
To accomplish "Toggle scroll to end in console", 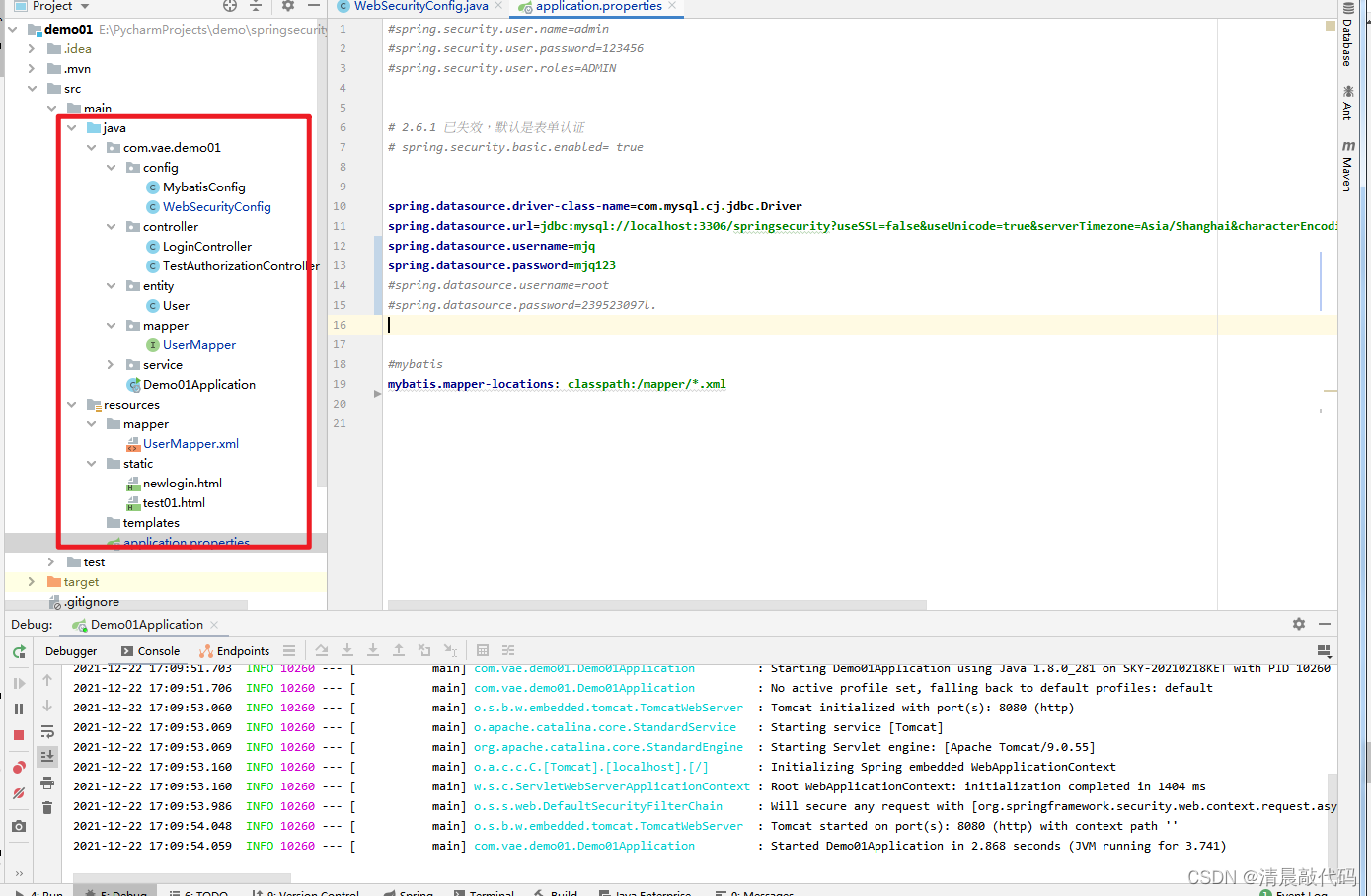I will click(x=46, y=756).
